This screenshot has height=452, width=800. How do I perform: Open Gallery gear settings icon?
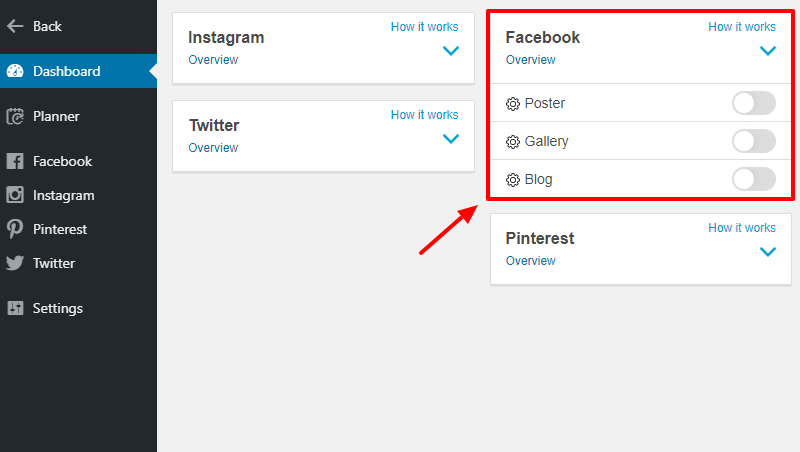point(513,141)
